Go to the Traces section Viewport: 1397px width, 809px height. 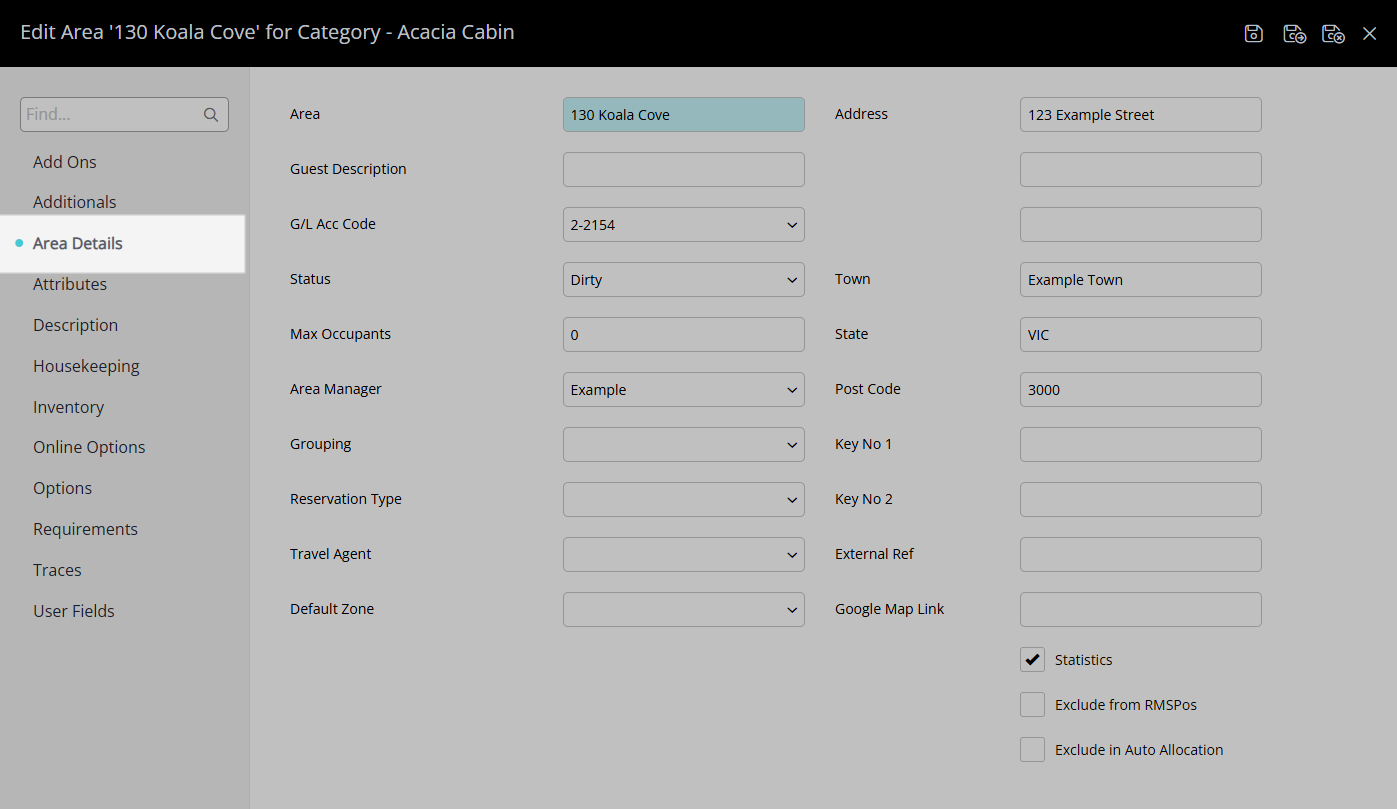point(57,570)
